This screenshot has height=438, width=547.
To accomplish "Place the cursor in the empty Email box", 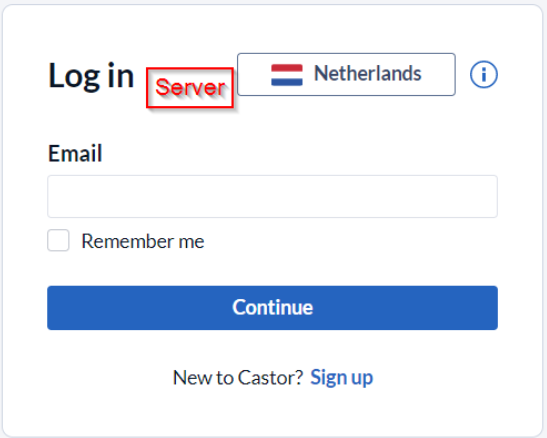I will [272, 196].
